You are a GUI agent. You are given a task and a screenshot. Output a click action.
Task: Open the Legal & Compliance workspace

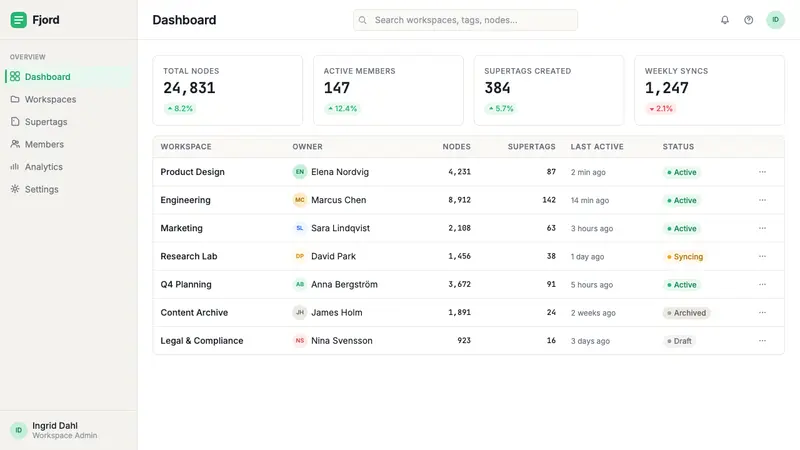click(x=202, y=340)
